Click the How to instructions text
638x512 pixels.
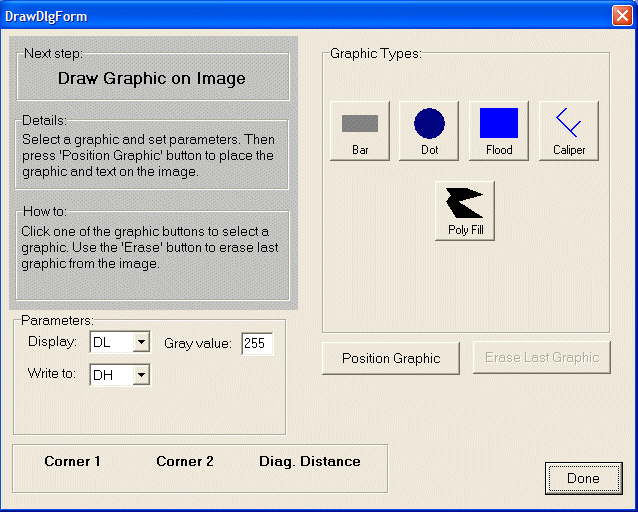[150, 248]
